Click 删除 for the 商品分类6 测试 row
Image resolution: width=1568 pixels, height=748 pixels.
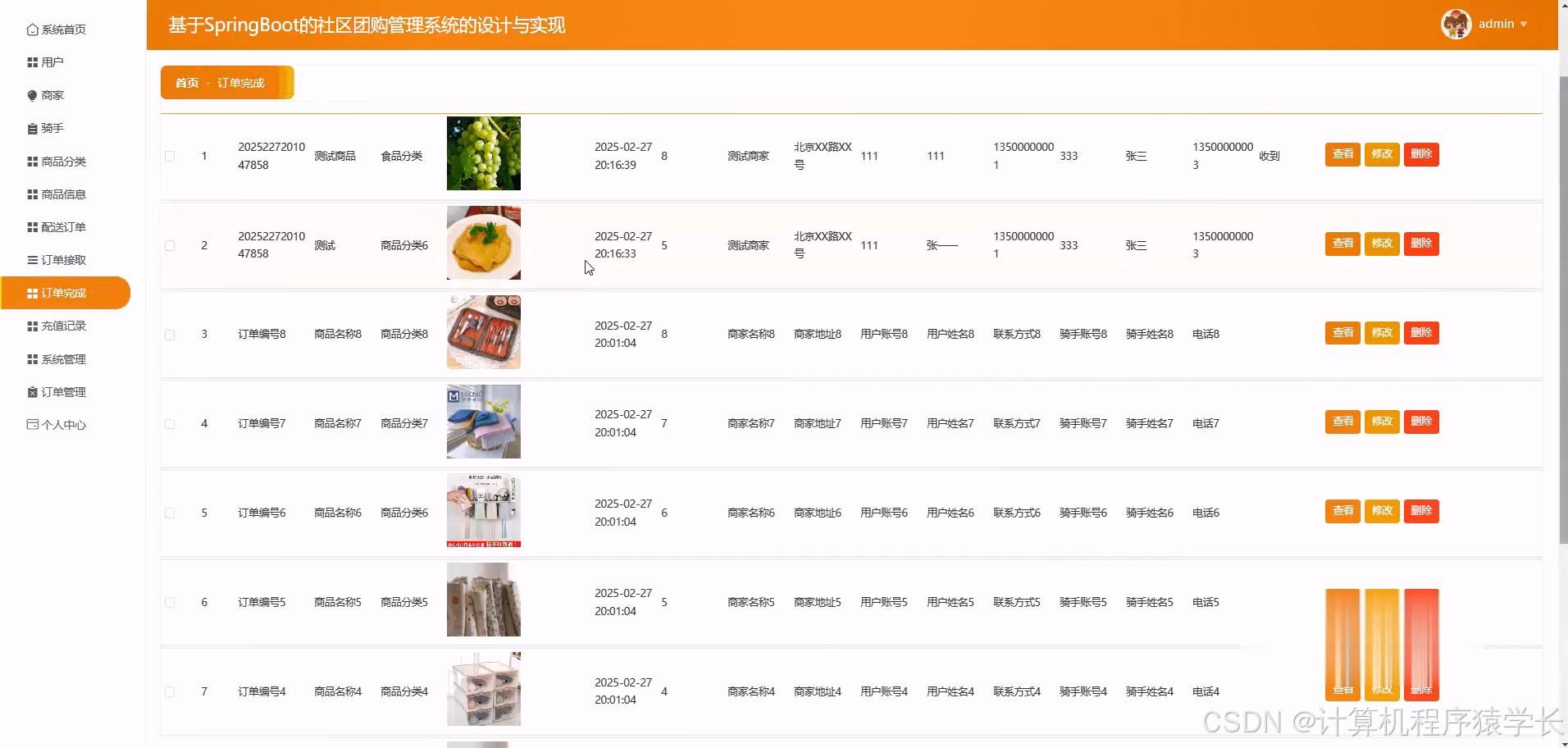pyautogui.click(x=1421, y=244)
